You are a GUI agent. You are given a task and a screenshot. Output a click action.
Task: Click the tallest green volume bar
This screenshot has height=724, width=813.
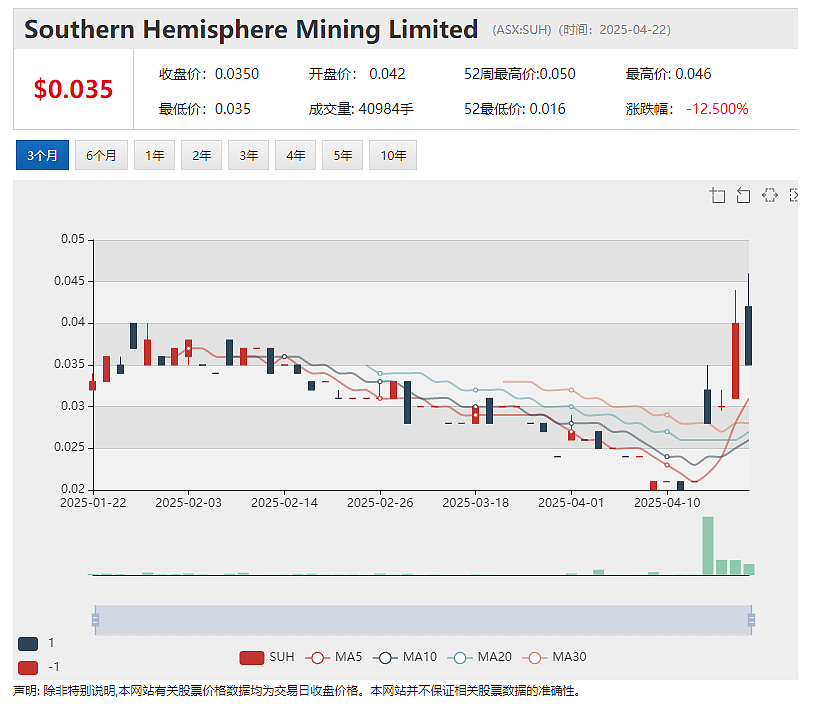click(708, 545)
